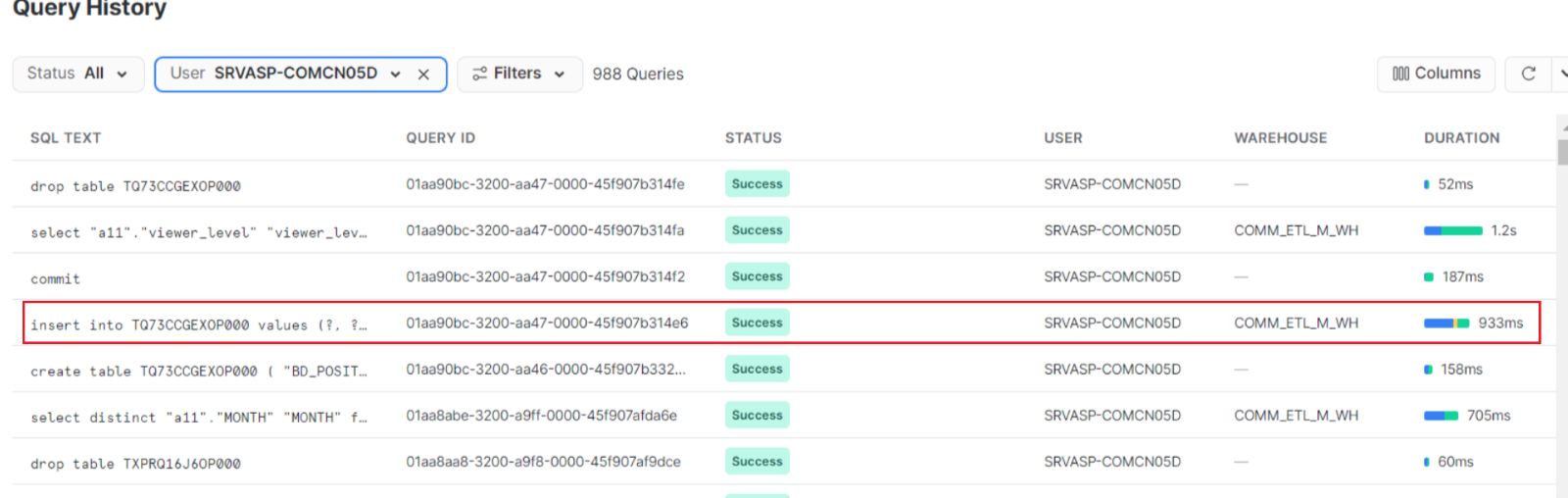Select query ID ending in 45f907b314fa
Viewport: 1568px width, 498px height.
tap(545, 230)
